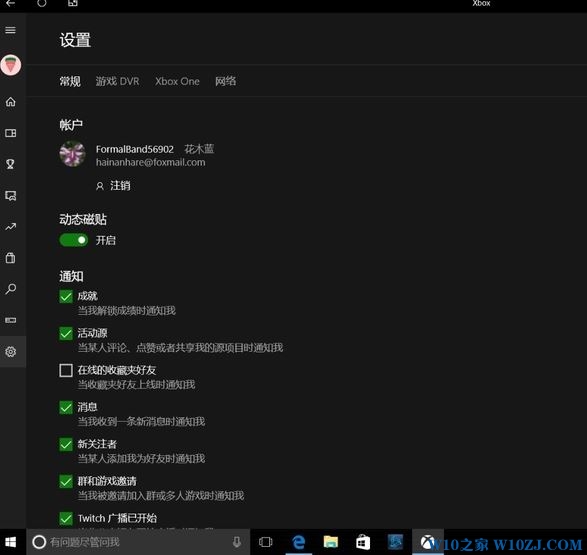Click the square icon in the title bar

tap(73, 3)
